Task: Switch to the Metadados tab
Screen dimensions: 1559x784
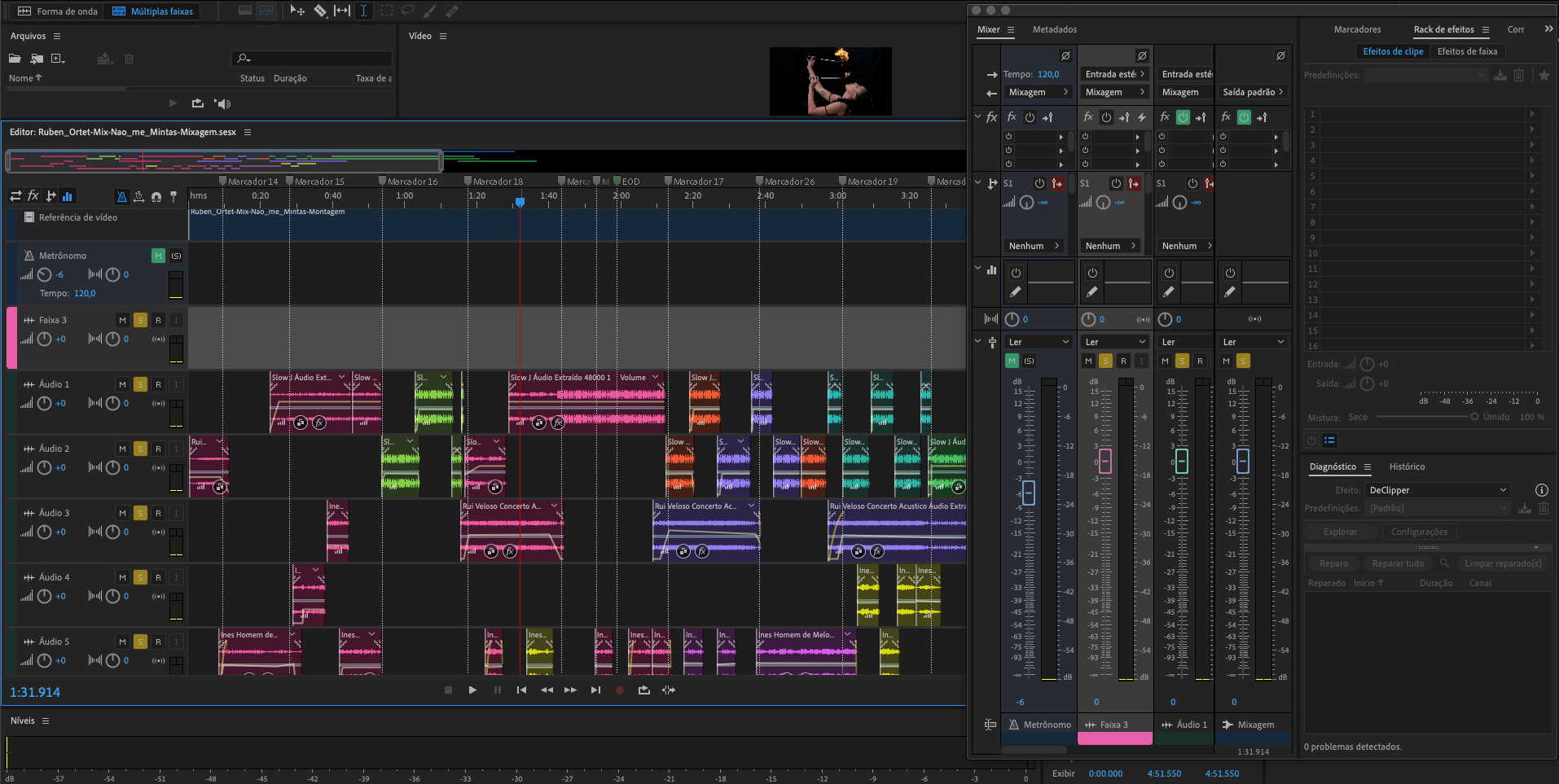Action: (1054, 29)
